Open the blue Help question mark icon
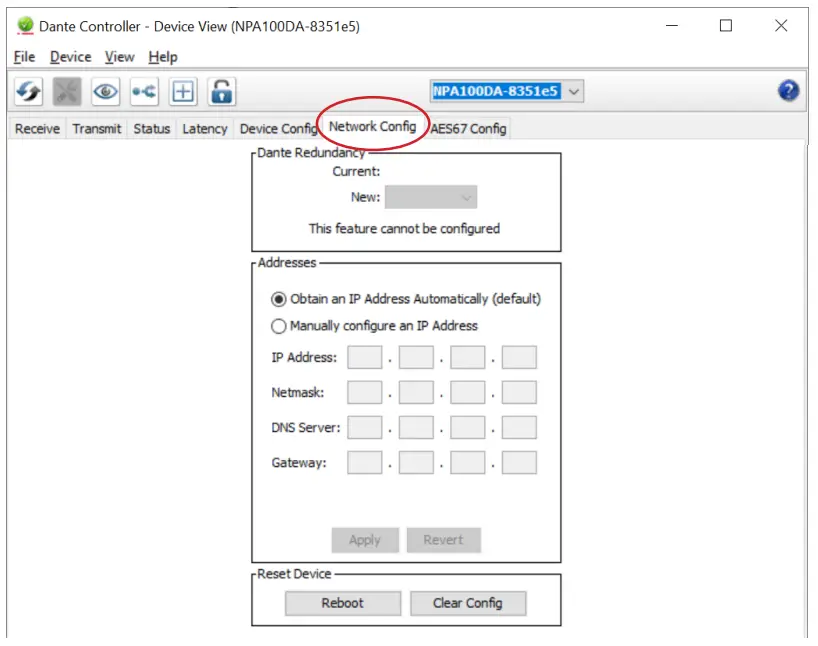818x646 pixels. coord(788,91)
